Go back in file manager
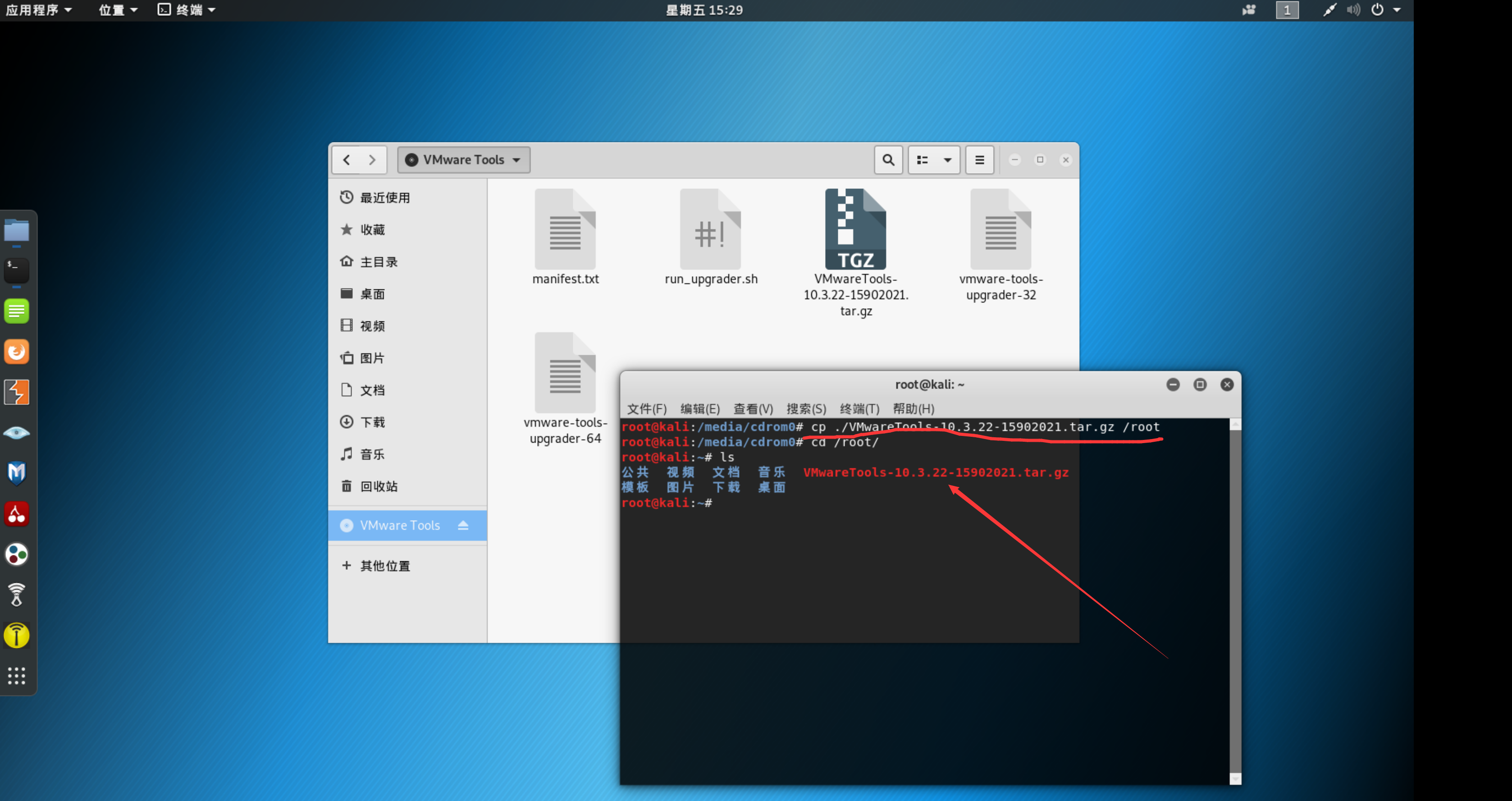The height and width of the screenshot is (801, 1512). 347,160
